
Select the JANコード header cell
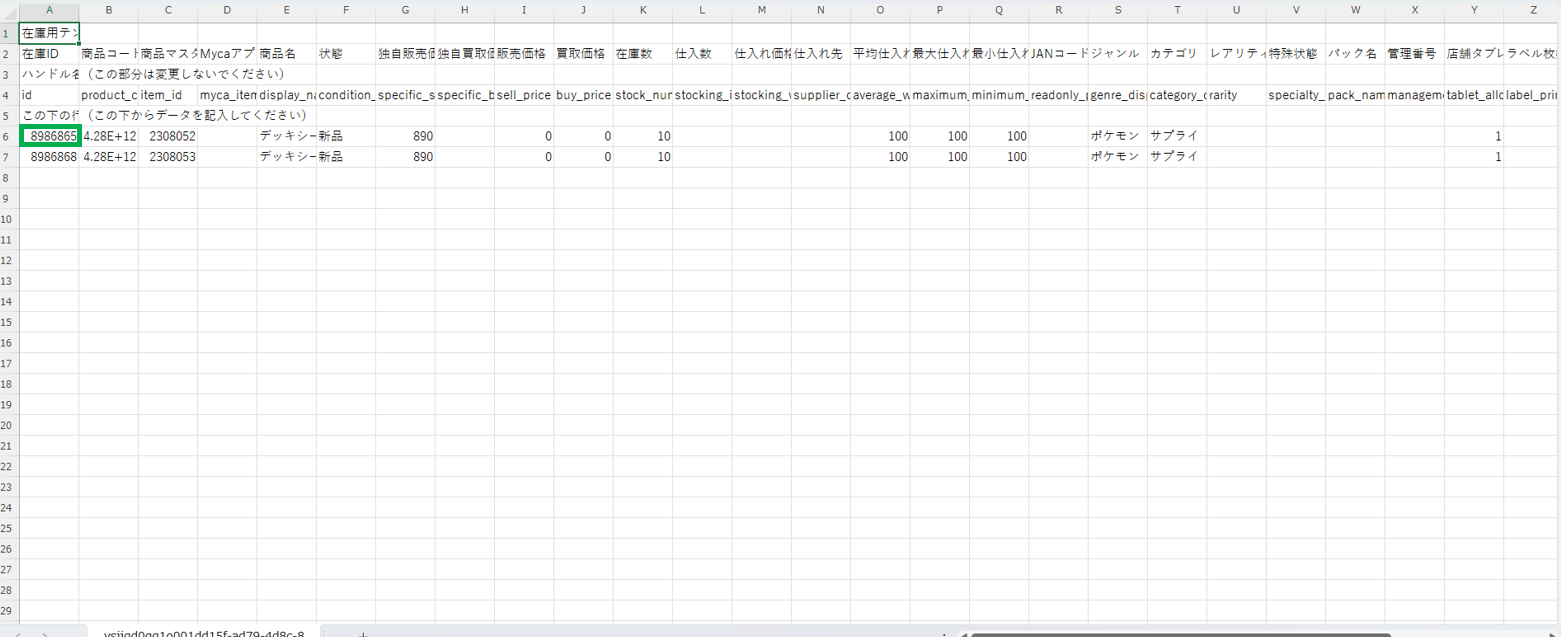pyautogui.click(x=1058, y=53)
